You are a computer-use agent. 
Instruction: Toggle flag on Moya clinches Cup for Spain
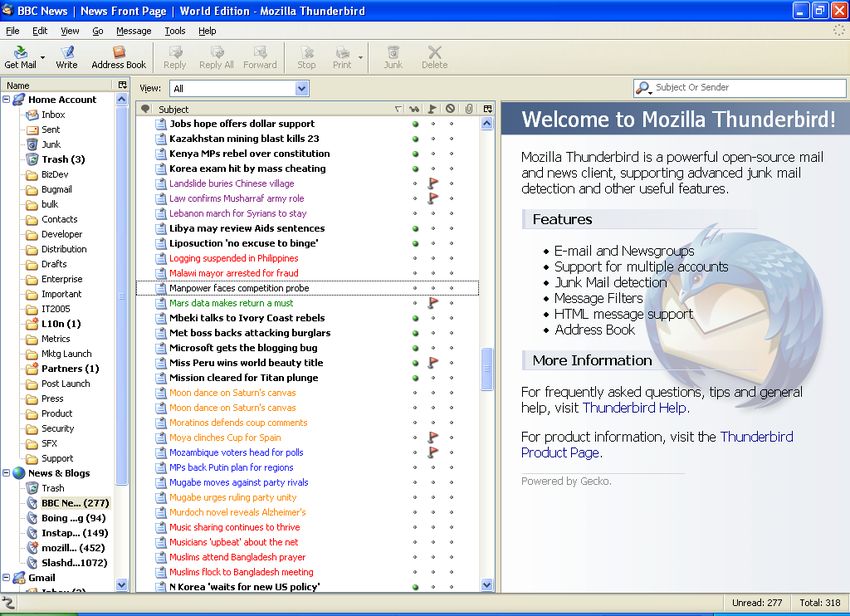pyautogui.click(x=433, y=437)
